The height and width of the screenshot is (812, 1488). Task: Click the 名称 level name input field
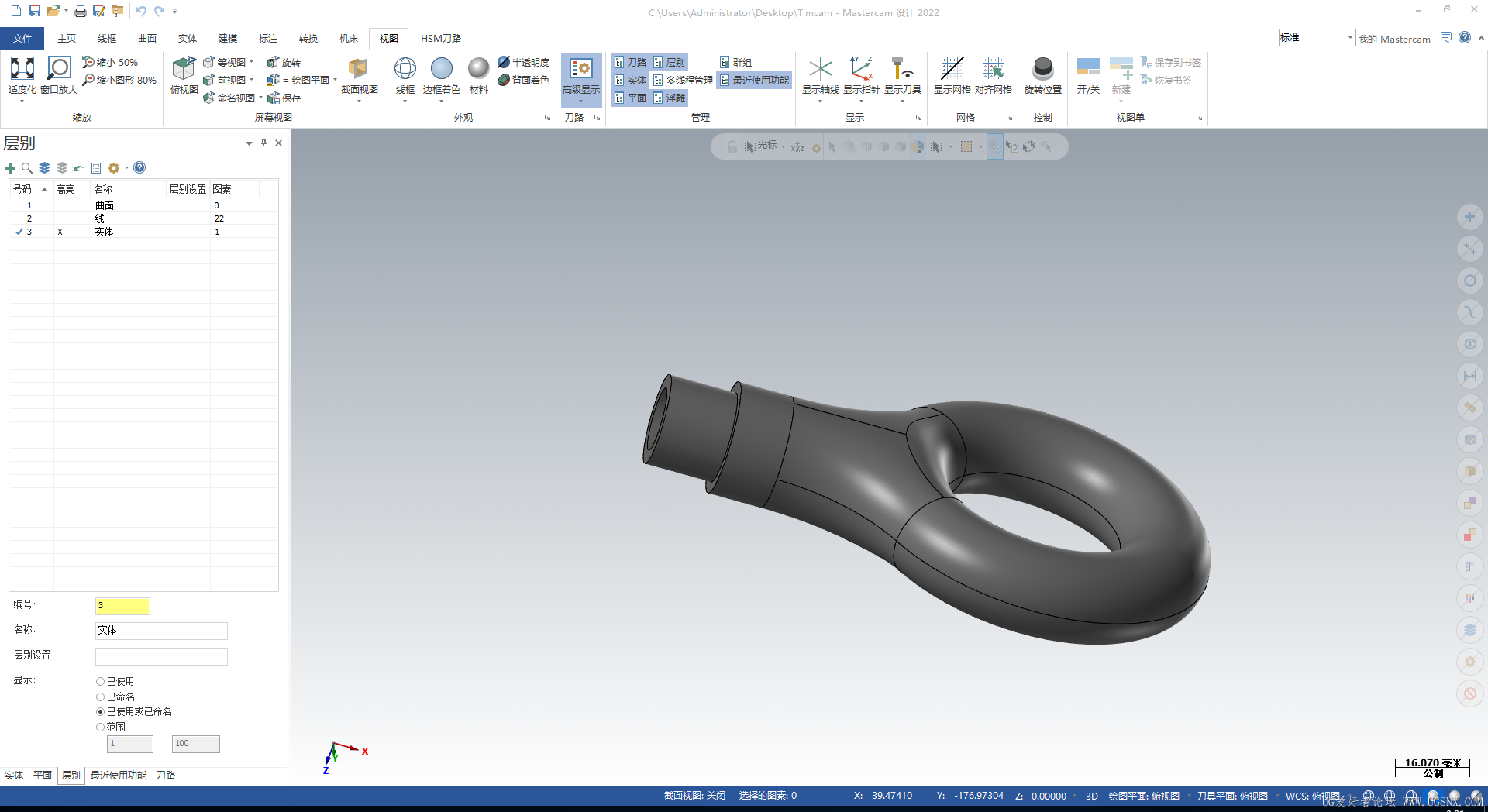point(161,631)
